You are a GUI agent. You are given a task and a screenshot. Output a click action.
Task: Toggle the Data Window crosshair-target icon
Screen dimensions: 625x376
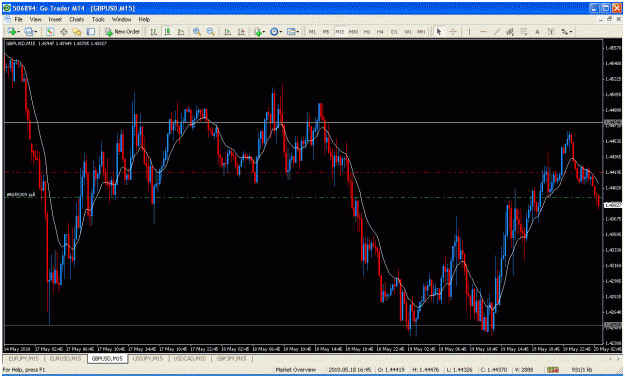pos(63,31)
